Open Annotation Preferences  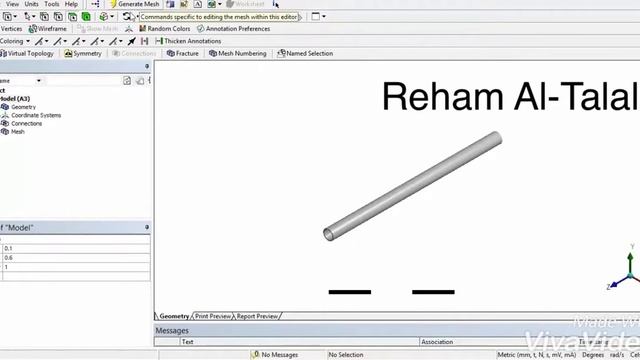(x=233, y=29)
